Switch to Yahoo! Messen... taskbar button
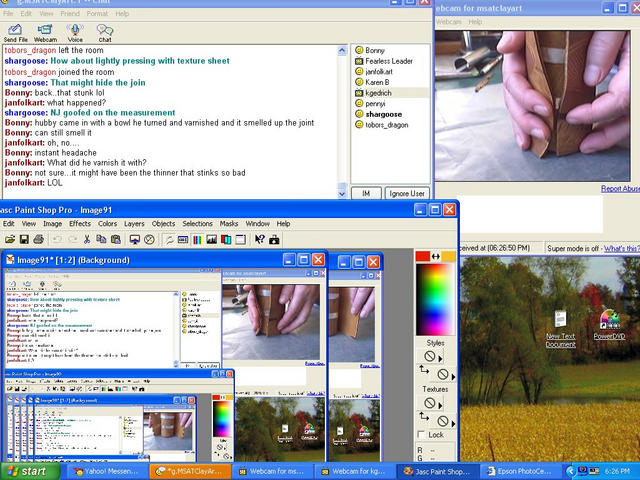 106,471
